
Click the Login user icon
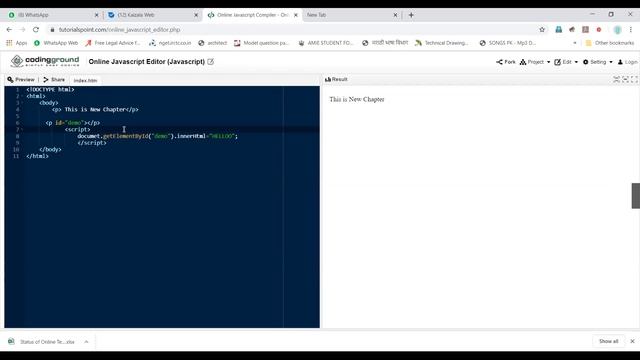click(620, 62)
